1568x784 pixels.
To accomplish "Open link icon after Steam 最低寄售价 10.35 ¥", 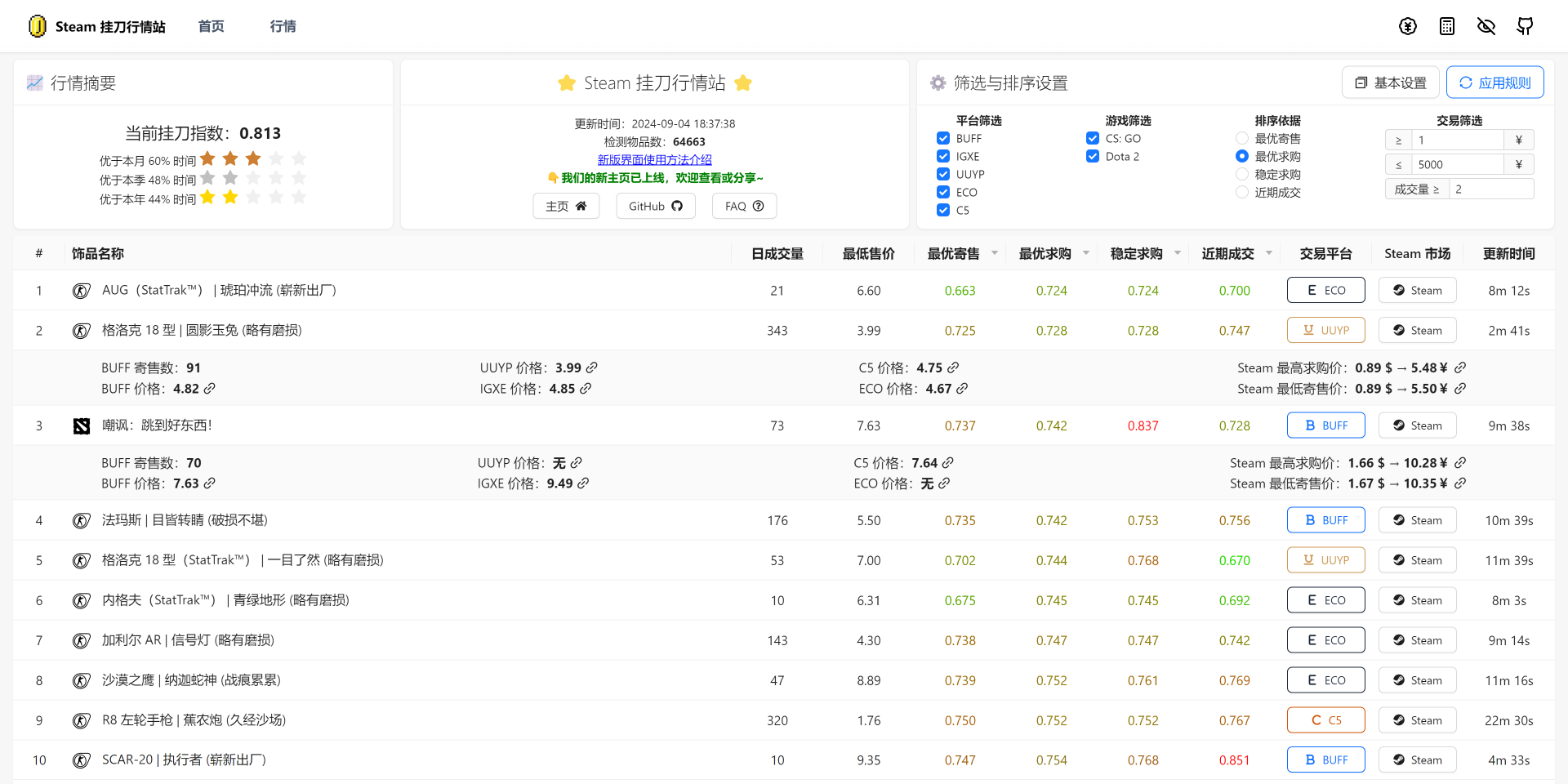I will 1460,483.
